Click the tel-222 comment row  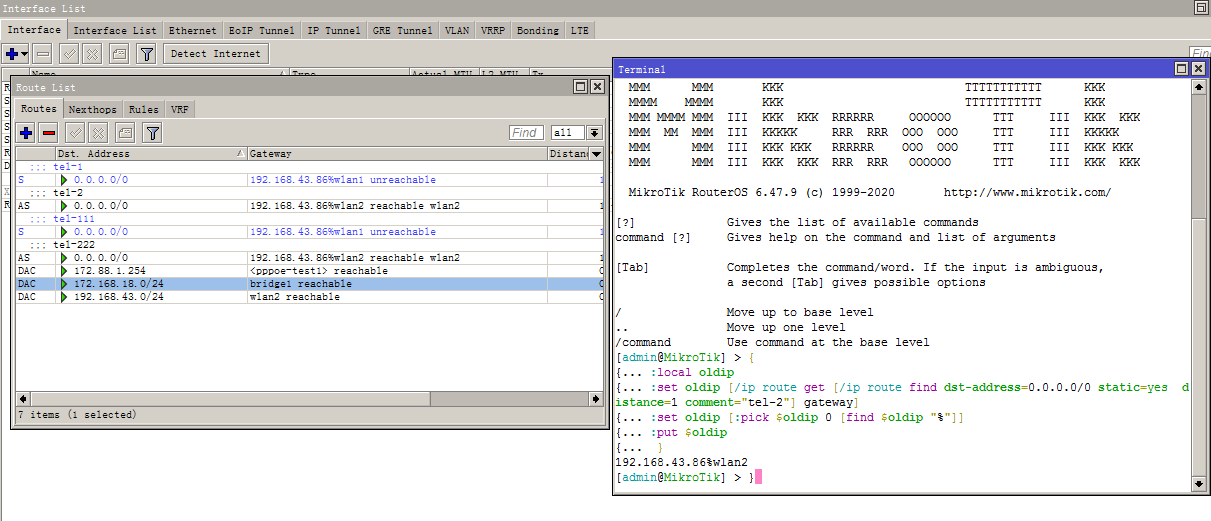pos(310,245)
